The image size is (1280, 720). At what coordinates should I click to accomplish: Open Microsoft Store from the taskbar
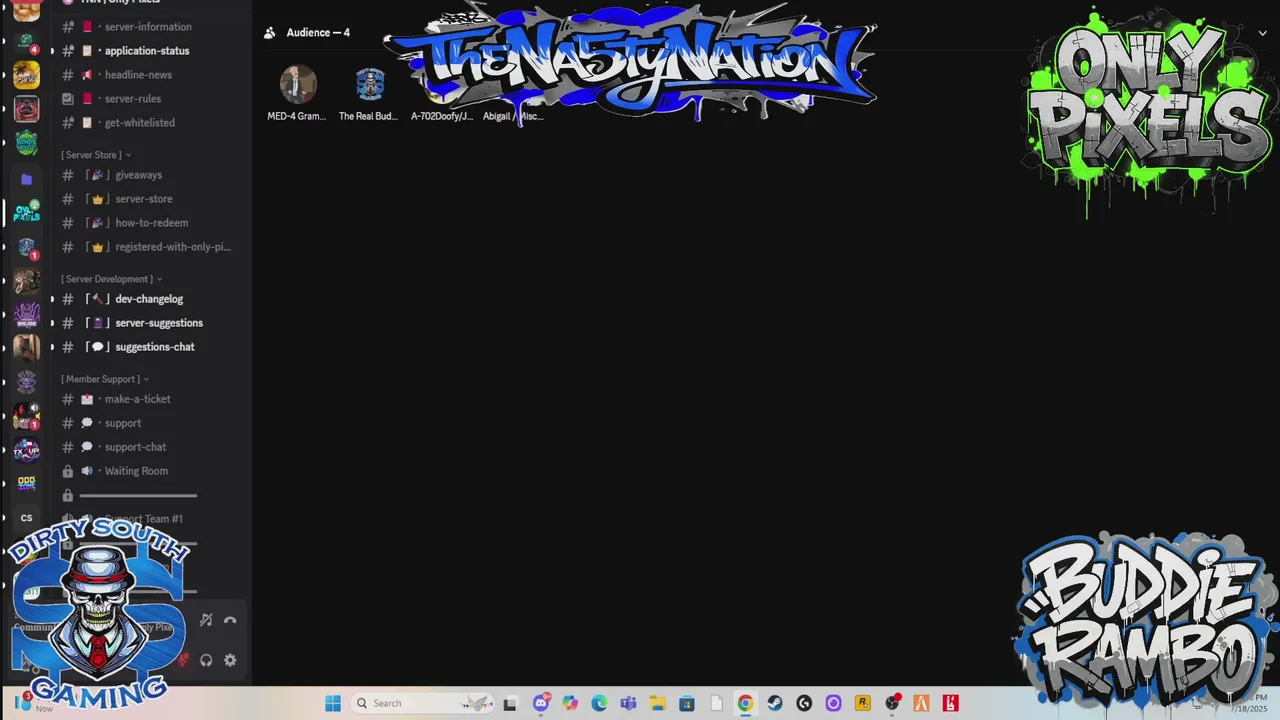click(687, 704)
